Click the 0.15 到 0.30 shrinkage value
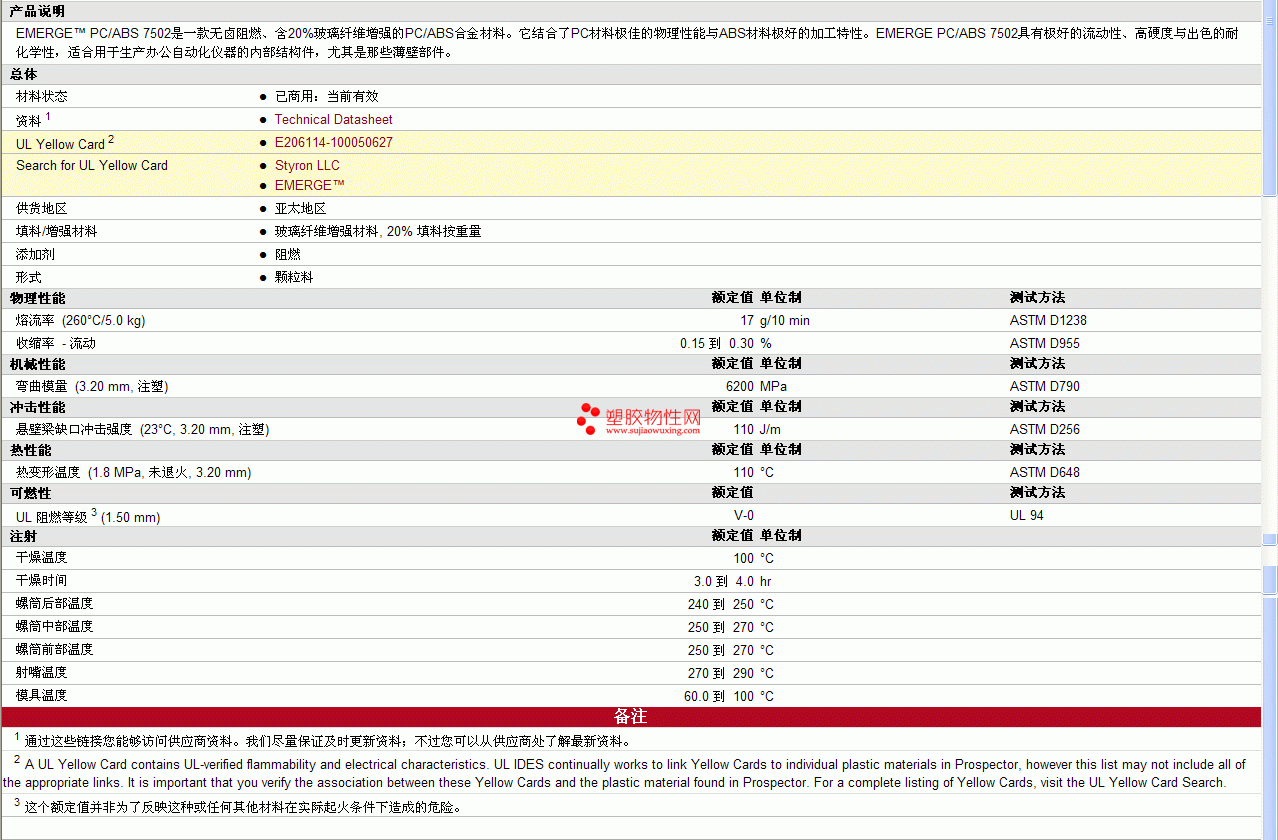Viewport: 1278px width, 840px height. [717, 344]
